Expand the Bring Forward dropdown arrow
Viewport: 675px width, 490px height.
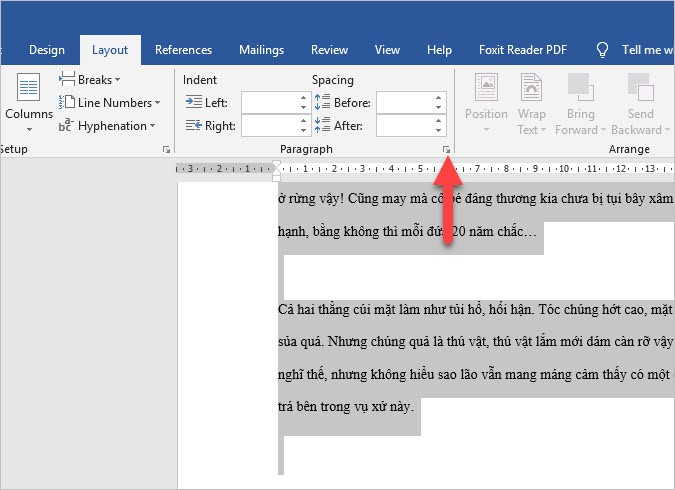tap(603, 130)
